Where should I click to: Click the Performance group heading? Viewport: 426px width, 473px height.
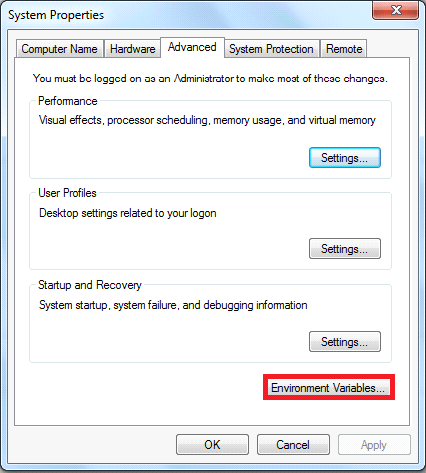point(68,101)
